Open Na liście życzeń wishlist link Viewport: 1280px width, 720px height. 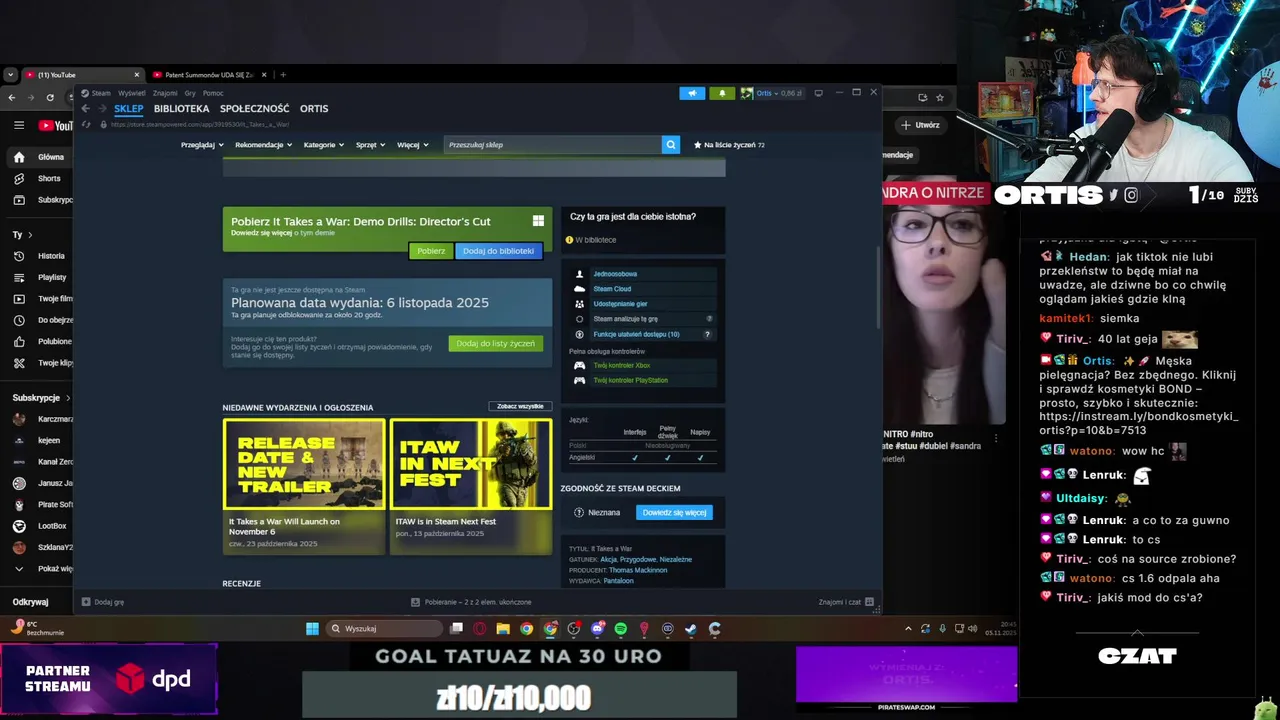point(730,145)
